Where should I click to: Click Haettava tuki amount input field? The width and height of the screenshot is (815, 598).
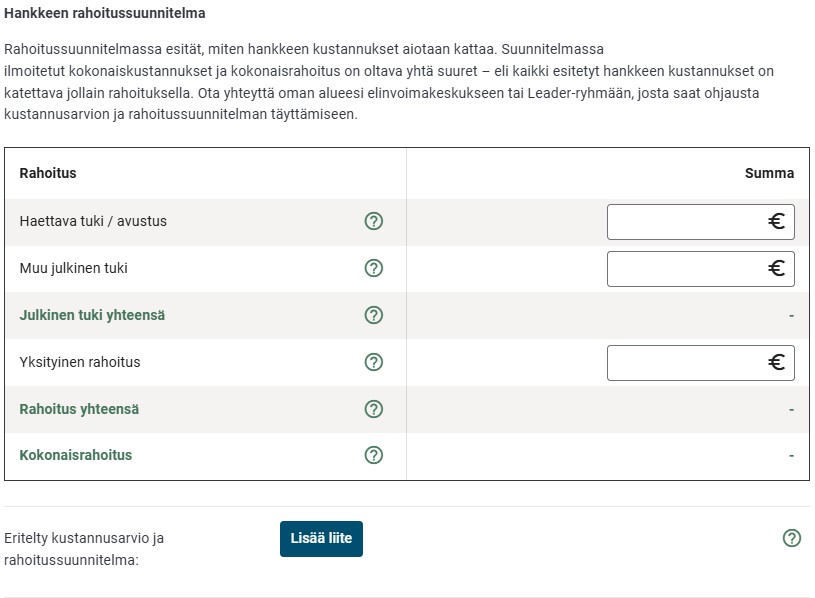click(x=690, y=221)
